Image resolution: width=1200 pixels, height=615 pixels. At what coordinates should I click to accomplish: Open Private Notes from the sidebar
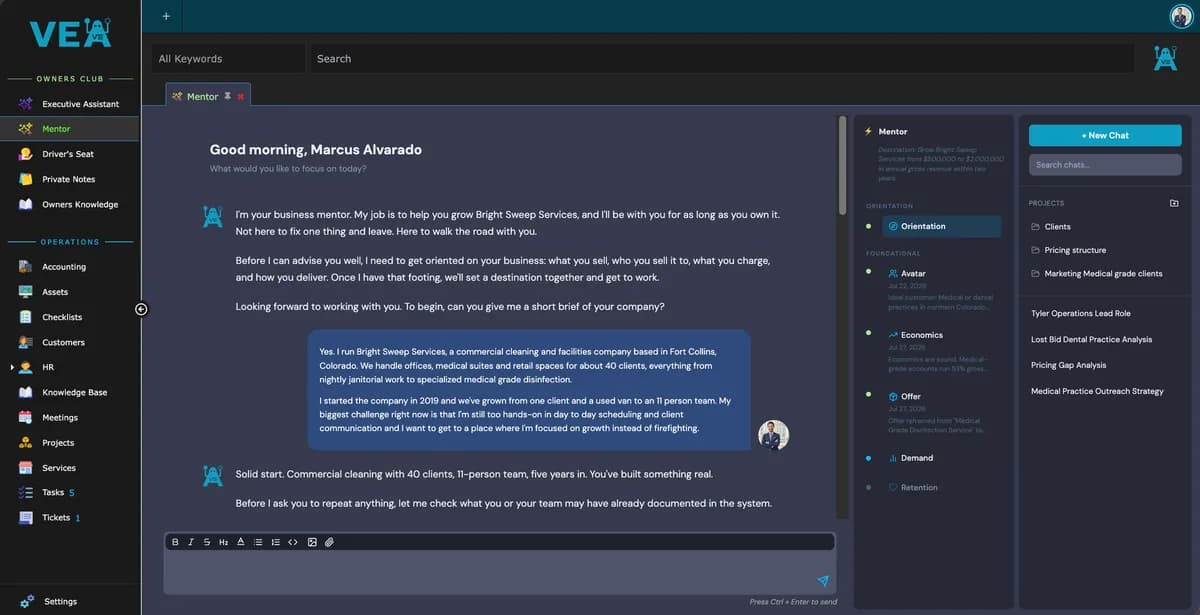(x=70, y=179)
